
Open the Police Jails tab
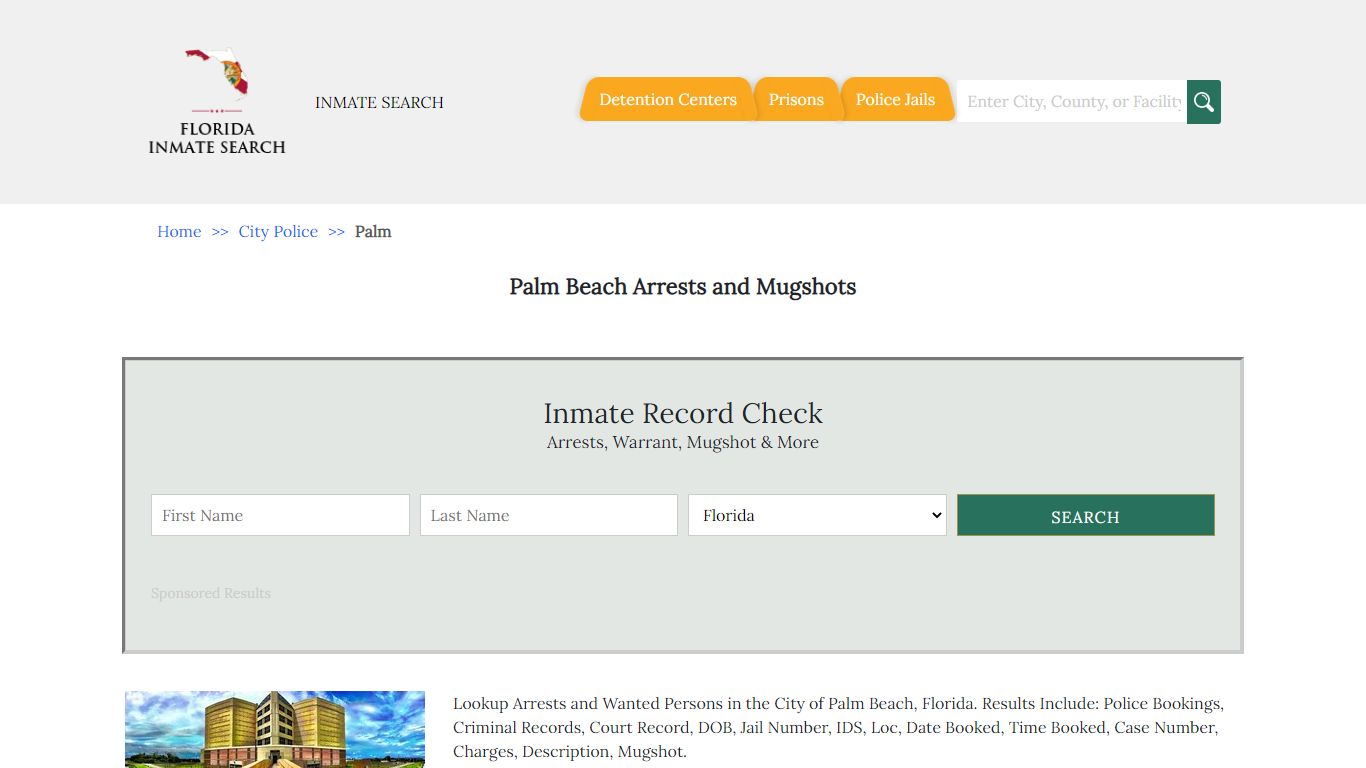click(895, 99)
